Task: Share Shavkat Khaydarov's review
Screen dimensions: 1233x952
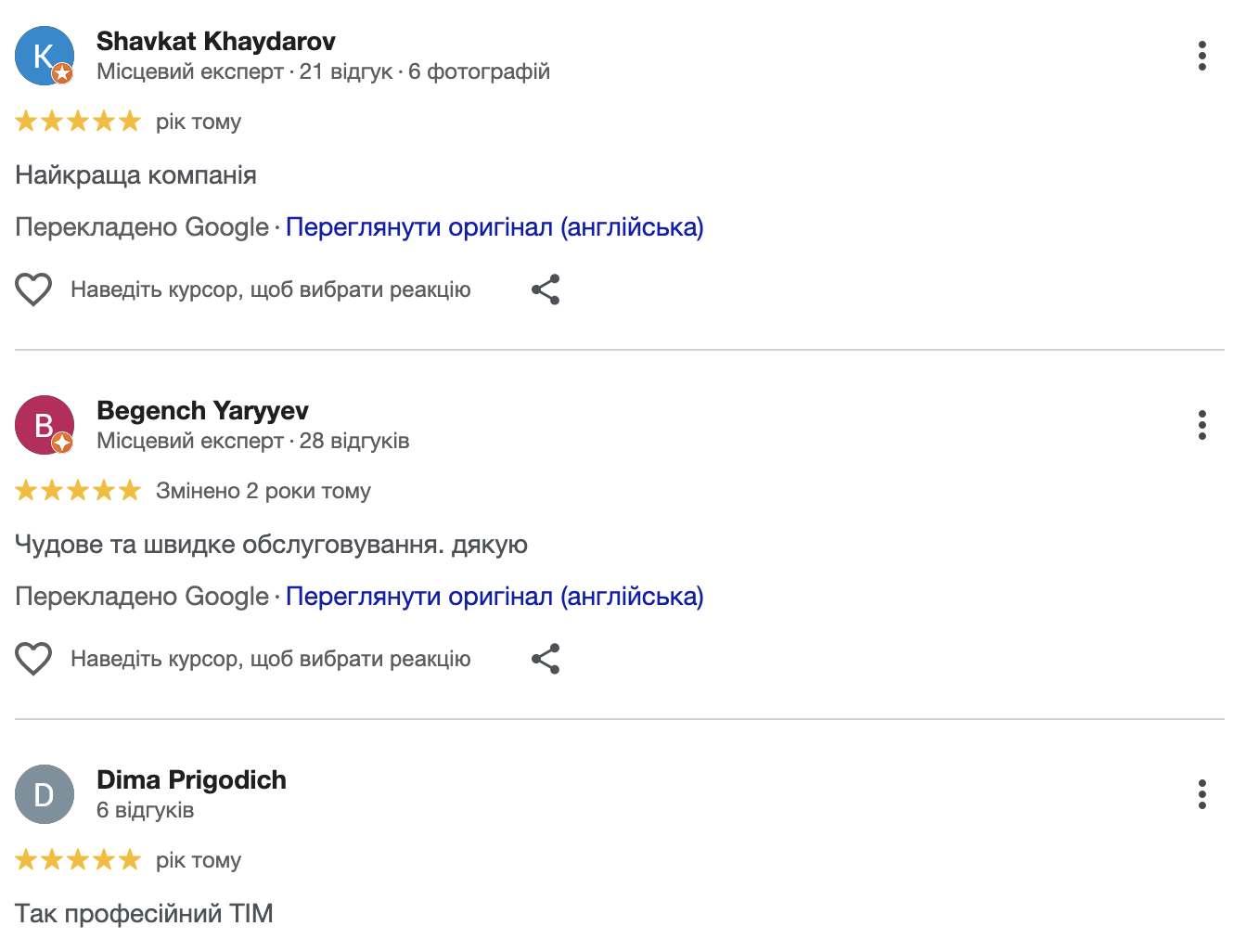Action: click(x=546, y=289)
